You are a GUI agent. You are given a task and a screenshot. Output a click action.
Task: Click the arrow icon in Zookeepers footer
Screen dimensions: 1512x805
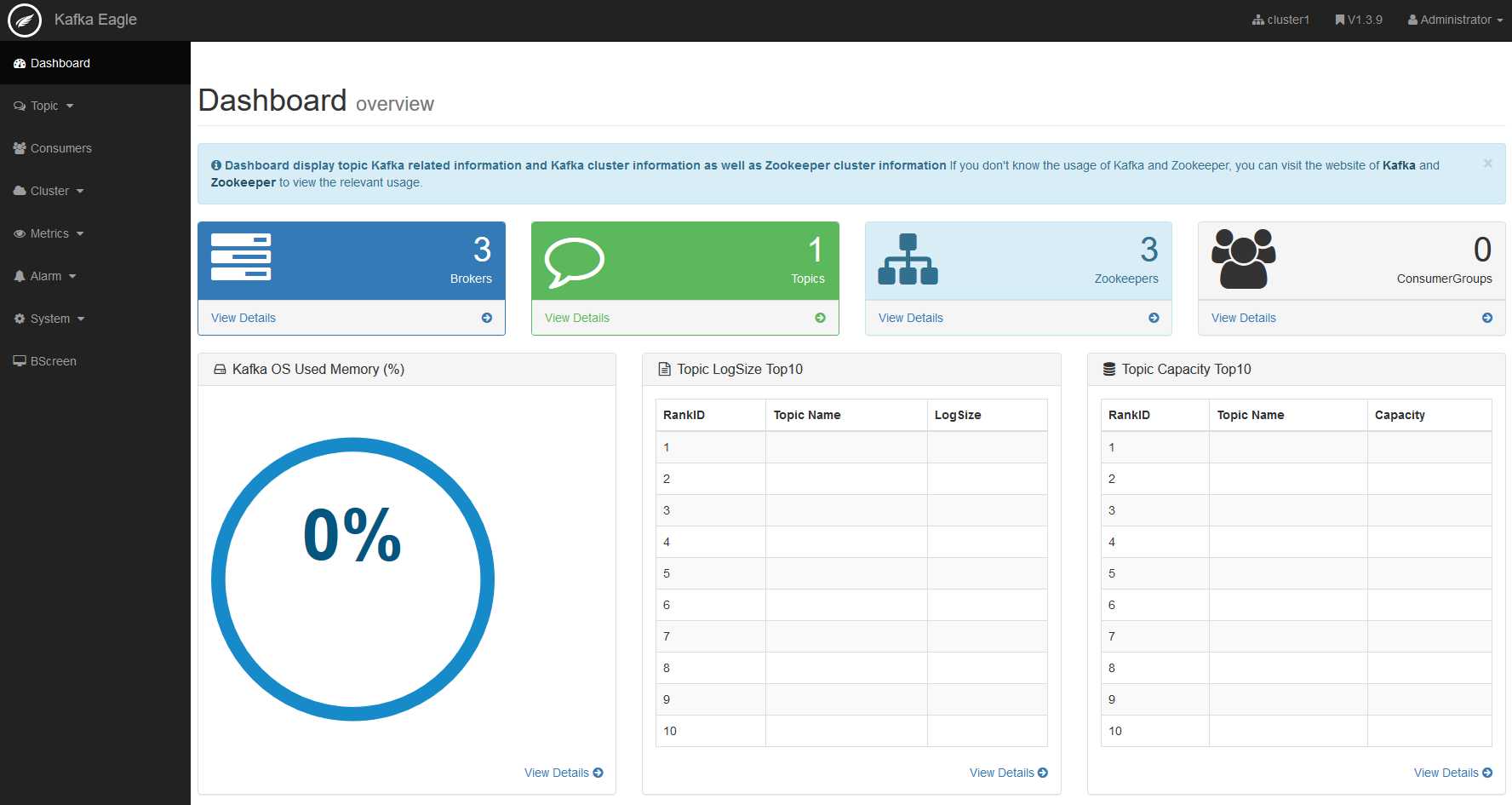[1154, 318]
